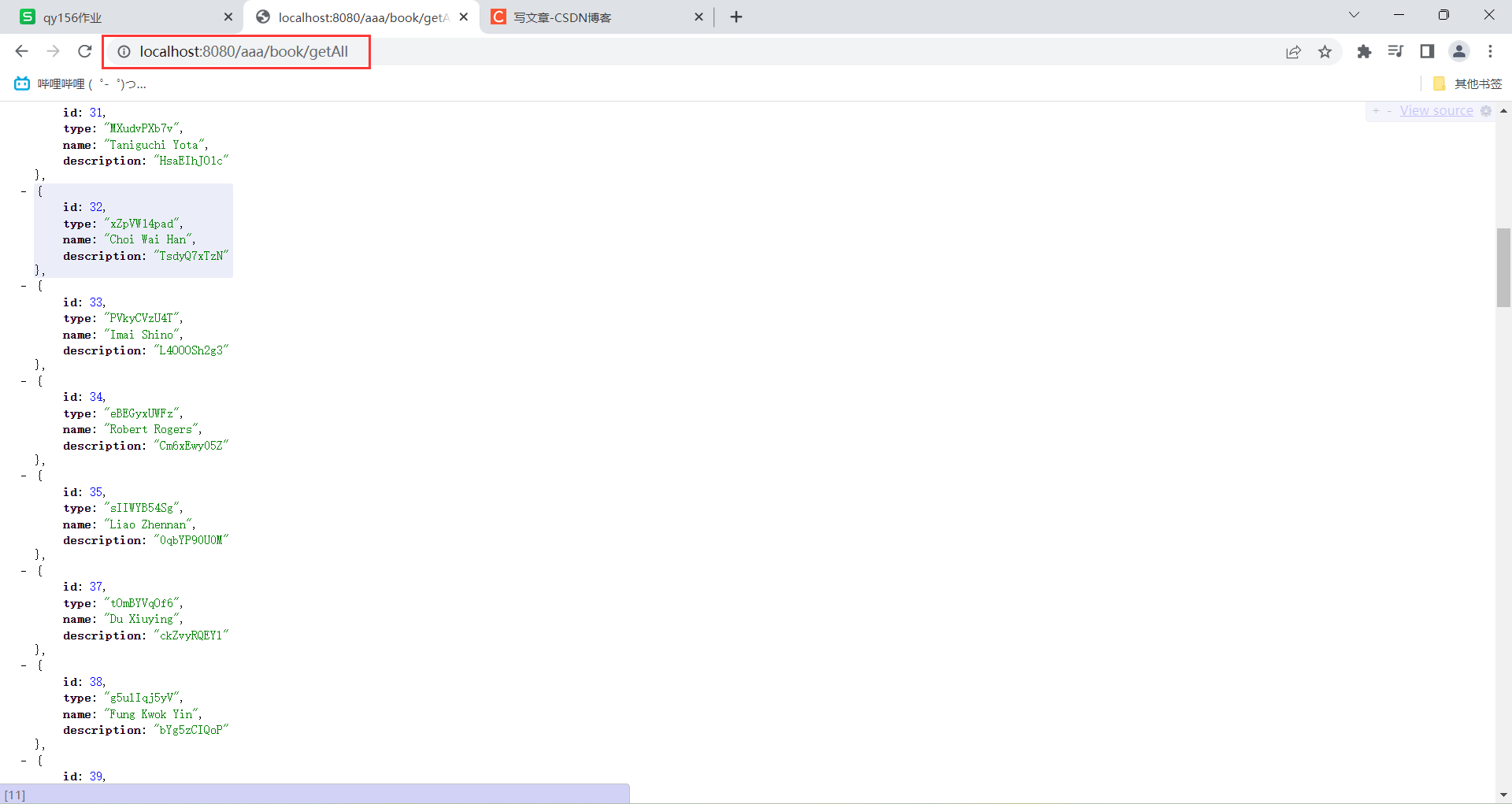View site information for localhost
The width and height of the screenshot is (1512, 804).
[124, 52]
